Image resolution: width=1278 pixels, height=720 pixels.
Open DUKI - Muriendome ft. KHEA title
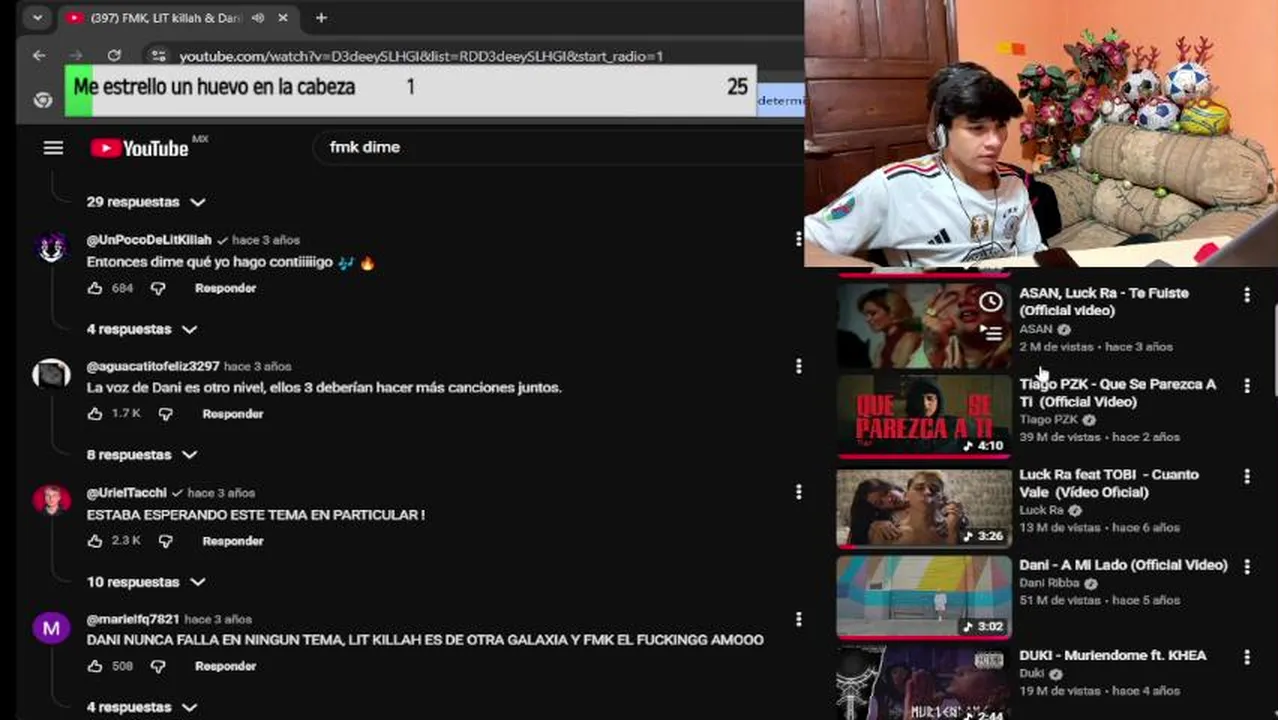[x=1112, y=656]
